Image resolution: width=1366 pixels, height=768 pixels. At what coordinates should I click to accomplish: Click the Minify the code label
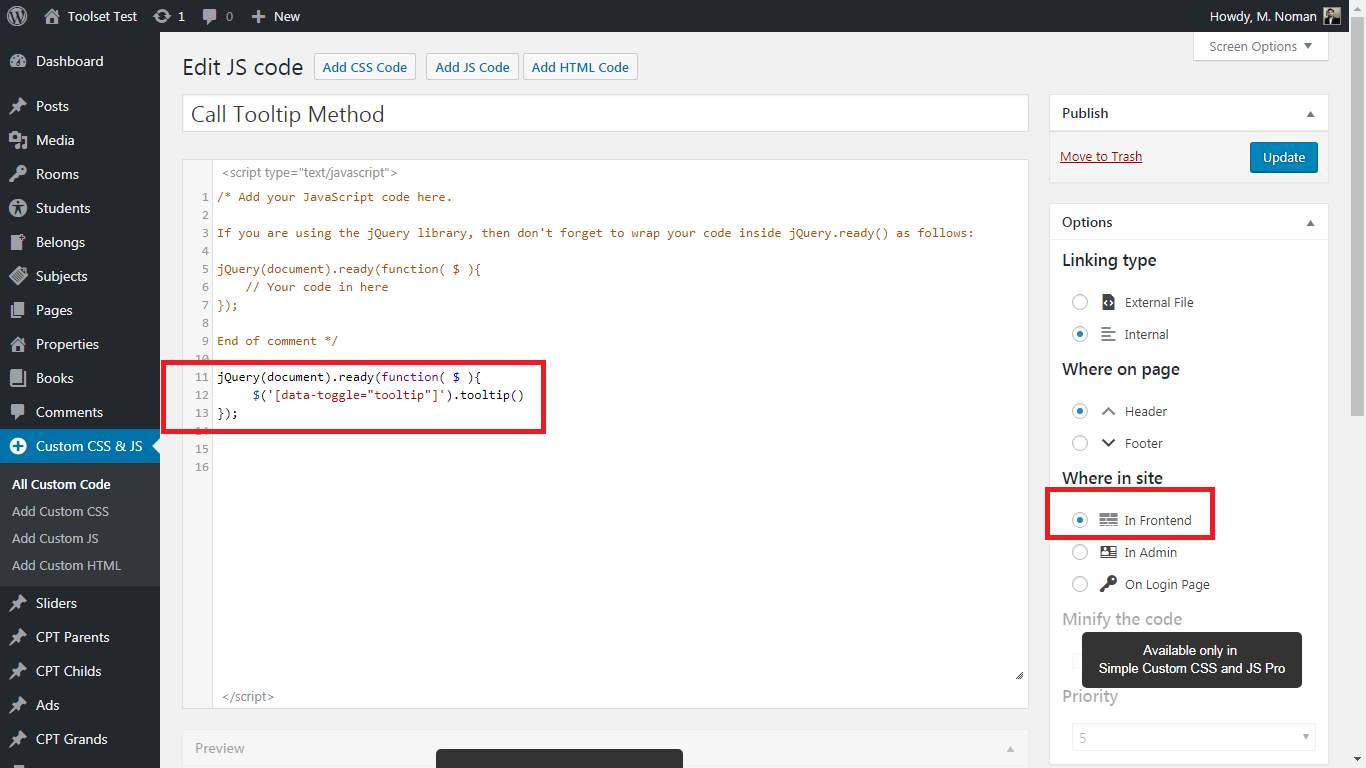click(1122, 619)
